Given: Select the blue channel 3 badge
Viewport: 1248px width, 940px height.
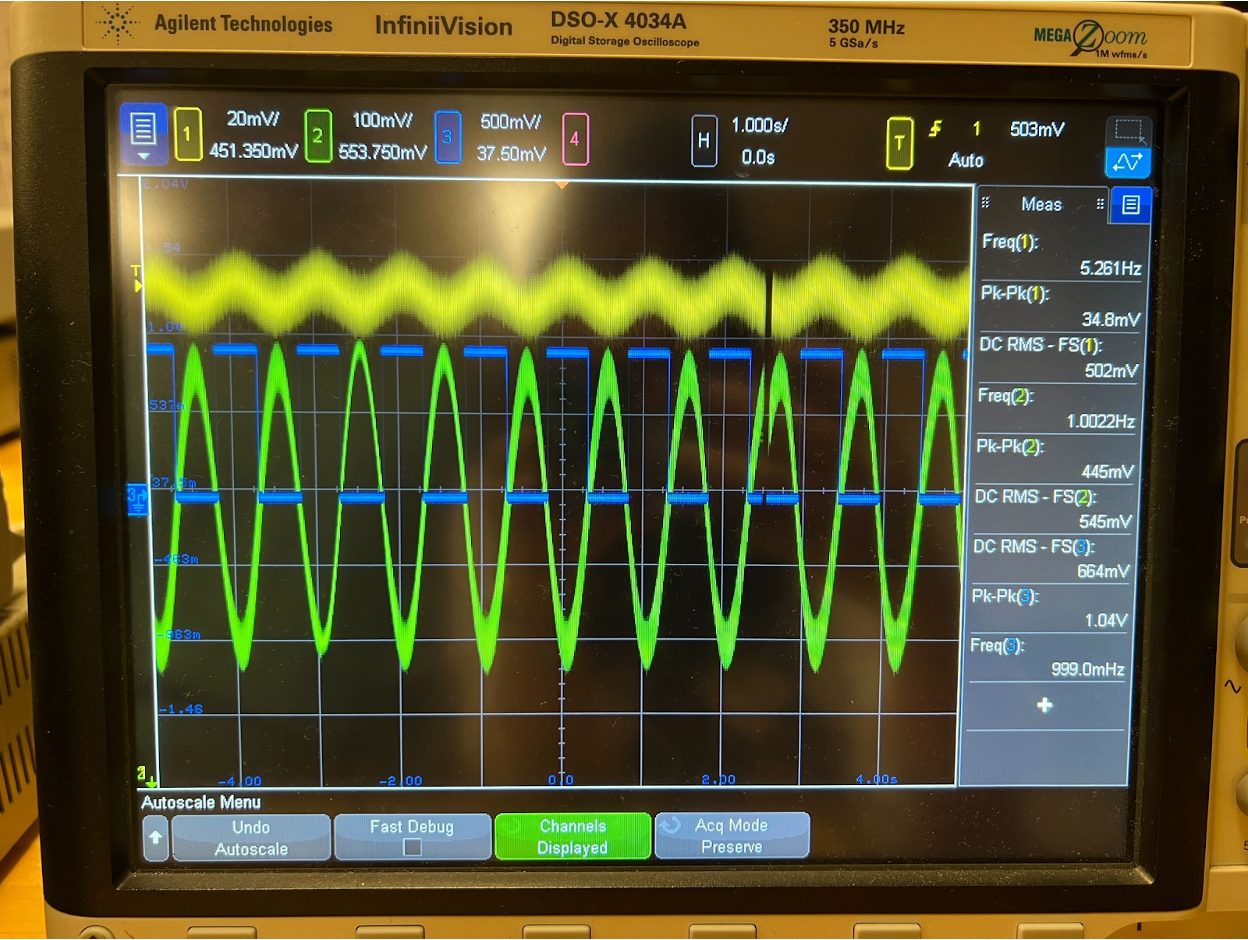Looking at the screenshot, I should 447,138.
